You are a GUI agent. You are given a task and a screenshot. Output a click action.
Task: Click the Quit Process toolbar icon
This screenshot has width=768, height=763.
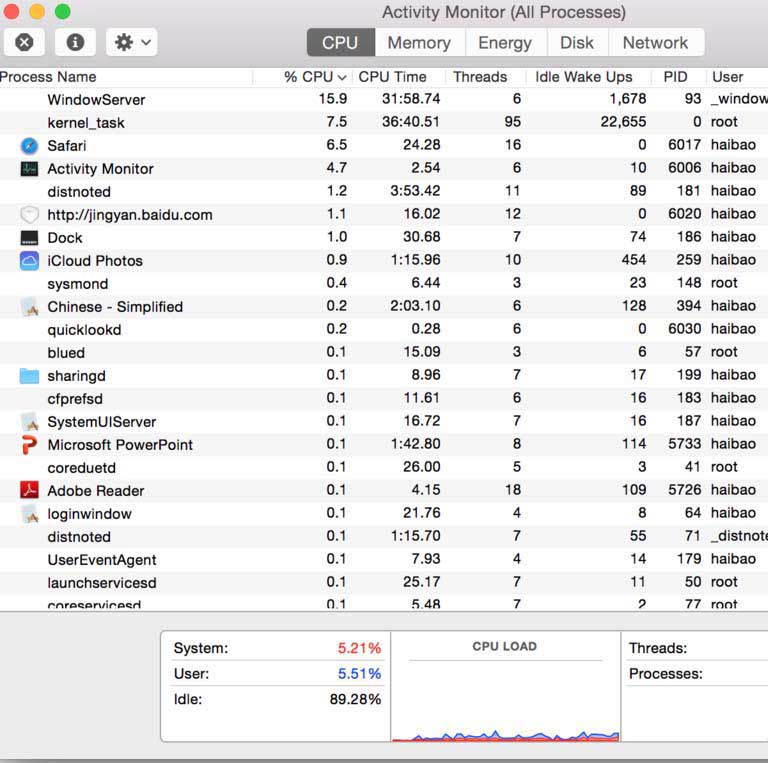tap(25, 42)
